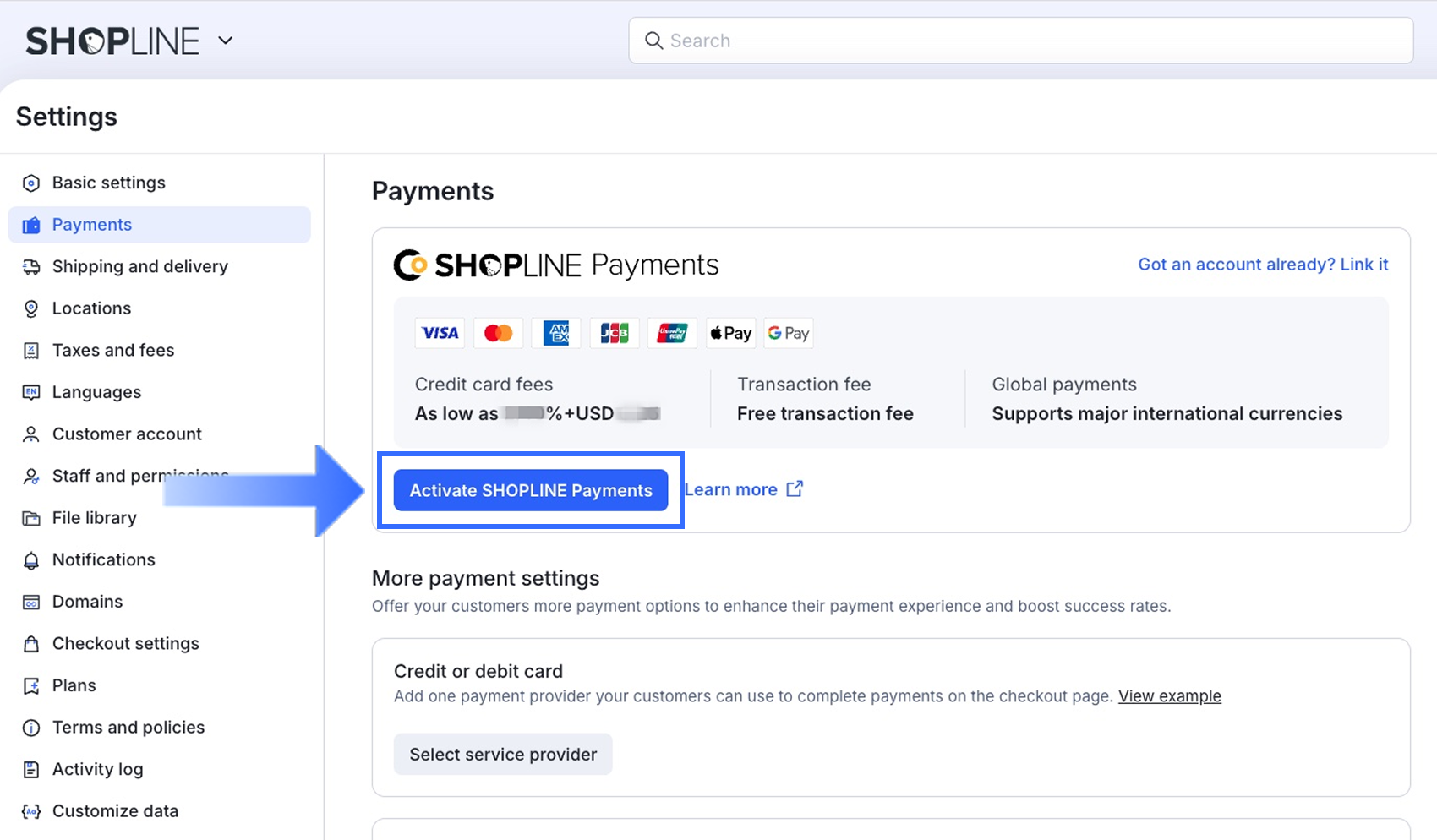Click the Notifications bell icon
This screenshot has width=1437, height=840.
31,560
